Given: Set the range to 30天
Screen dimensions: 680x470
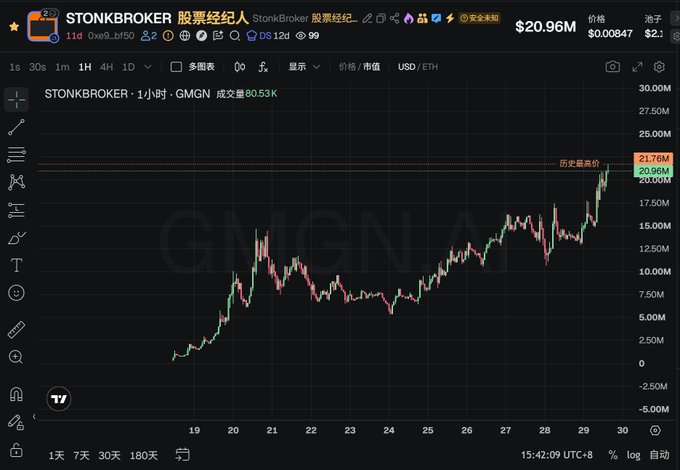Looking at the screenshot, I should [x=109, y=456].
